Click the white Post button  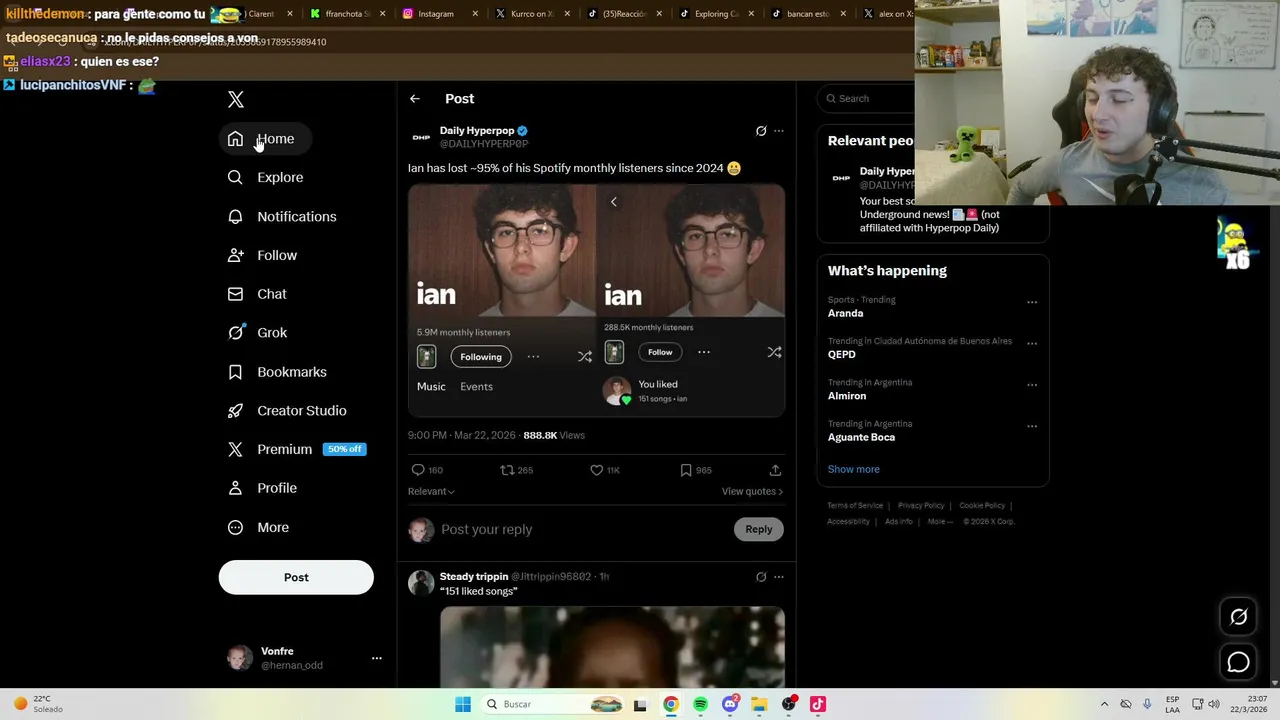click(x=296, y=577)
